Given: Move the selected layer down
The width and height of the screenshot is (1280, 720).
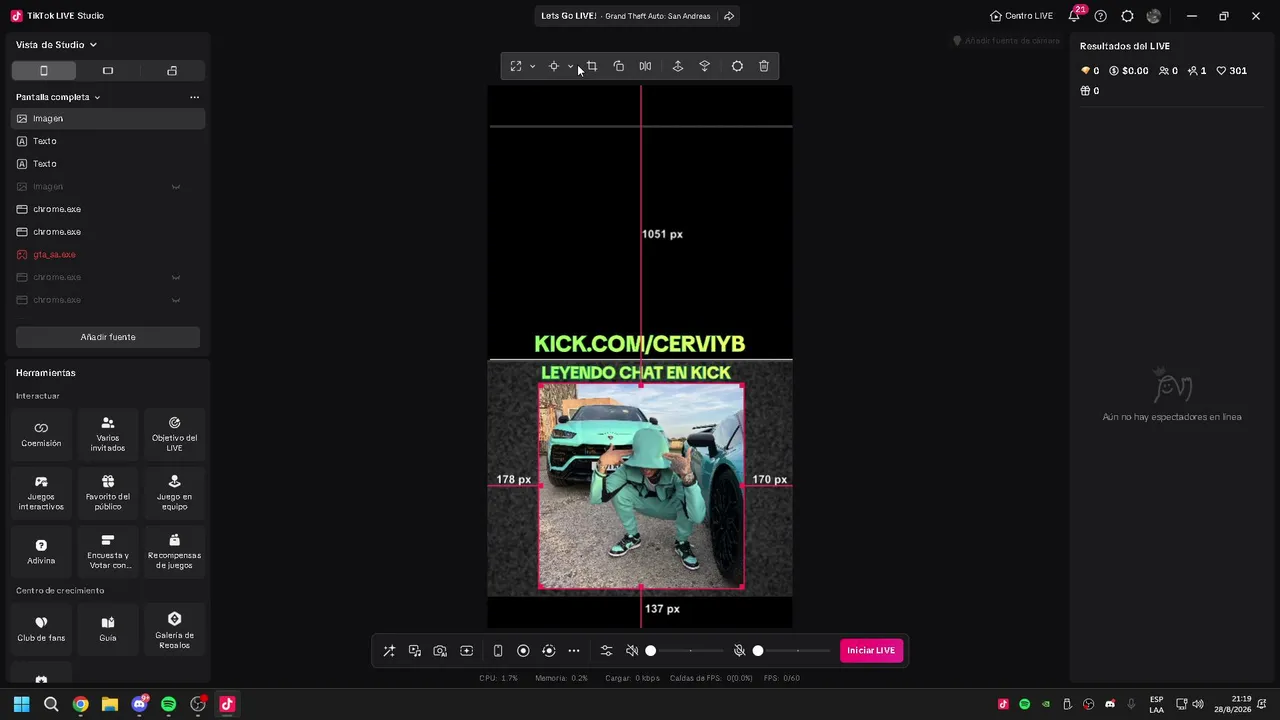Looking at the screenshot, I should click(705, 66).
